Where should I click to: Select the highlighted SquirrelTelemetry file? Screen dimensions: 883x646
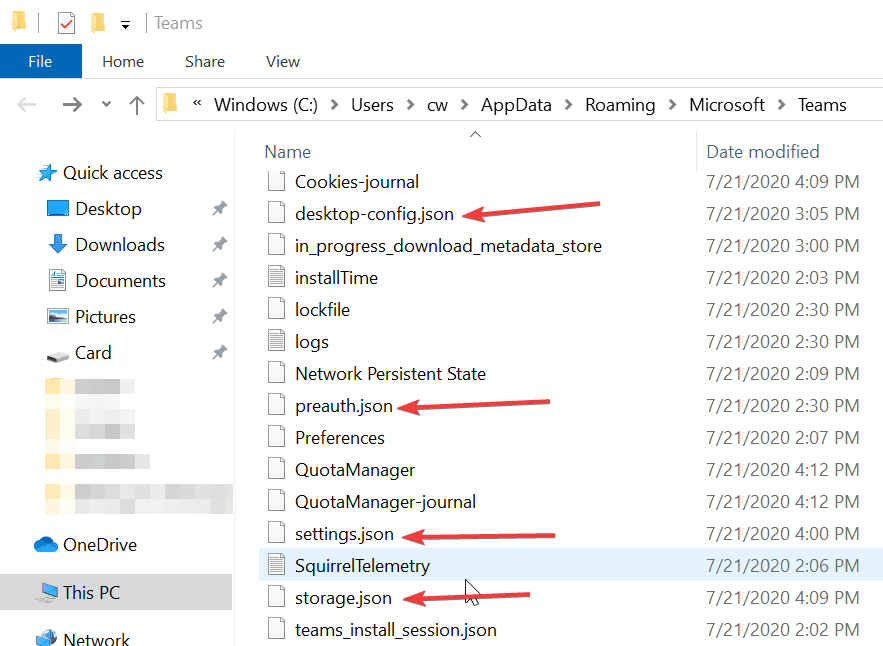[x=362, y=565]
